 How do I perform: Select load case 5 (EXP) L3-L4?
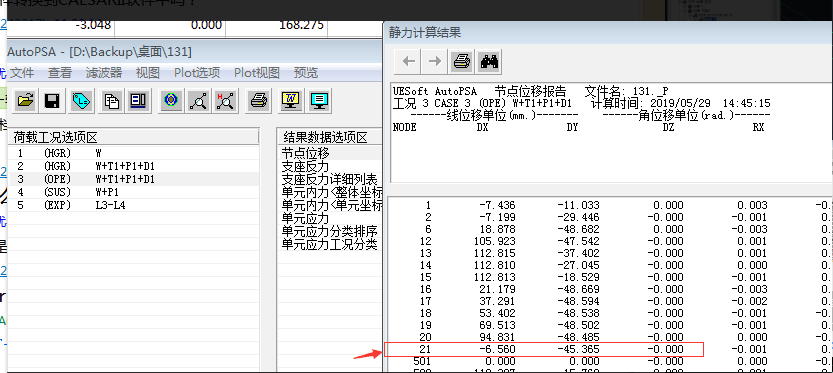[x=134, y=205]
